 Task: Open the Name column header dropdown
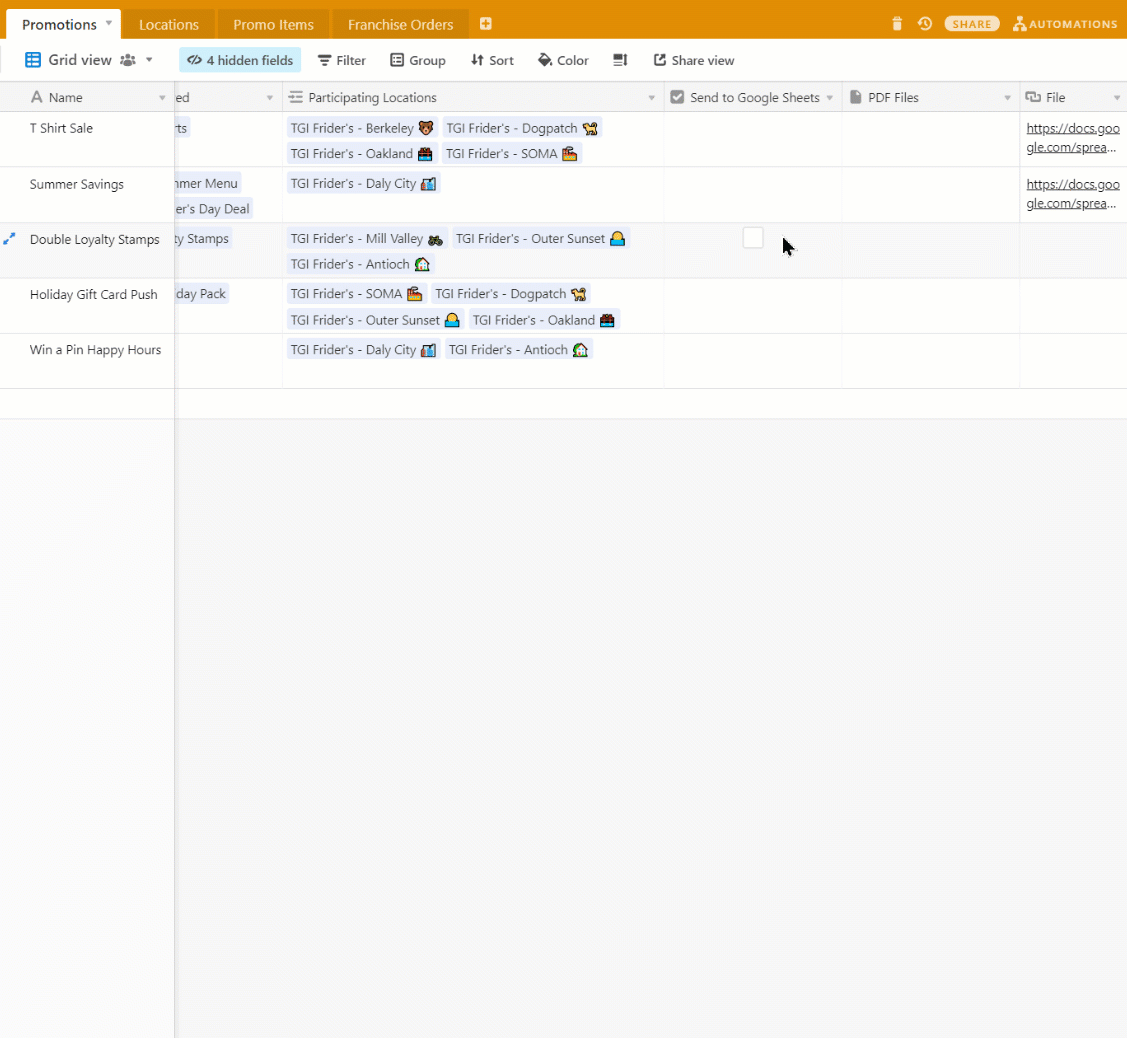coord(162,97)
